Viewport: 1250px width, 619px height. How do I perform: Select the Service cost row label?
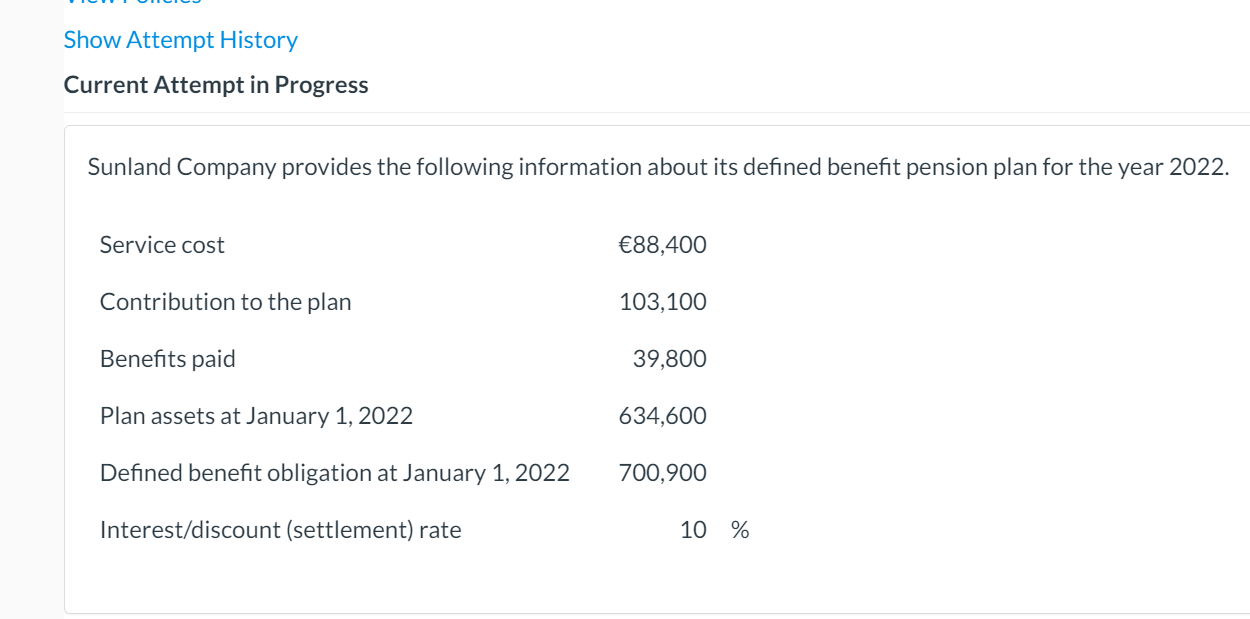162,245
